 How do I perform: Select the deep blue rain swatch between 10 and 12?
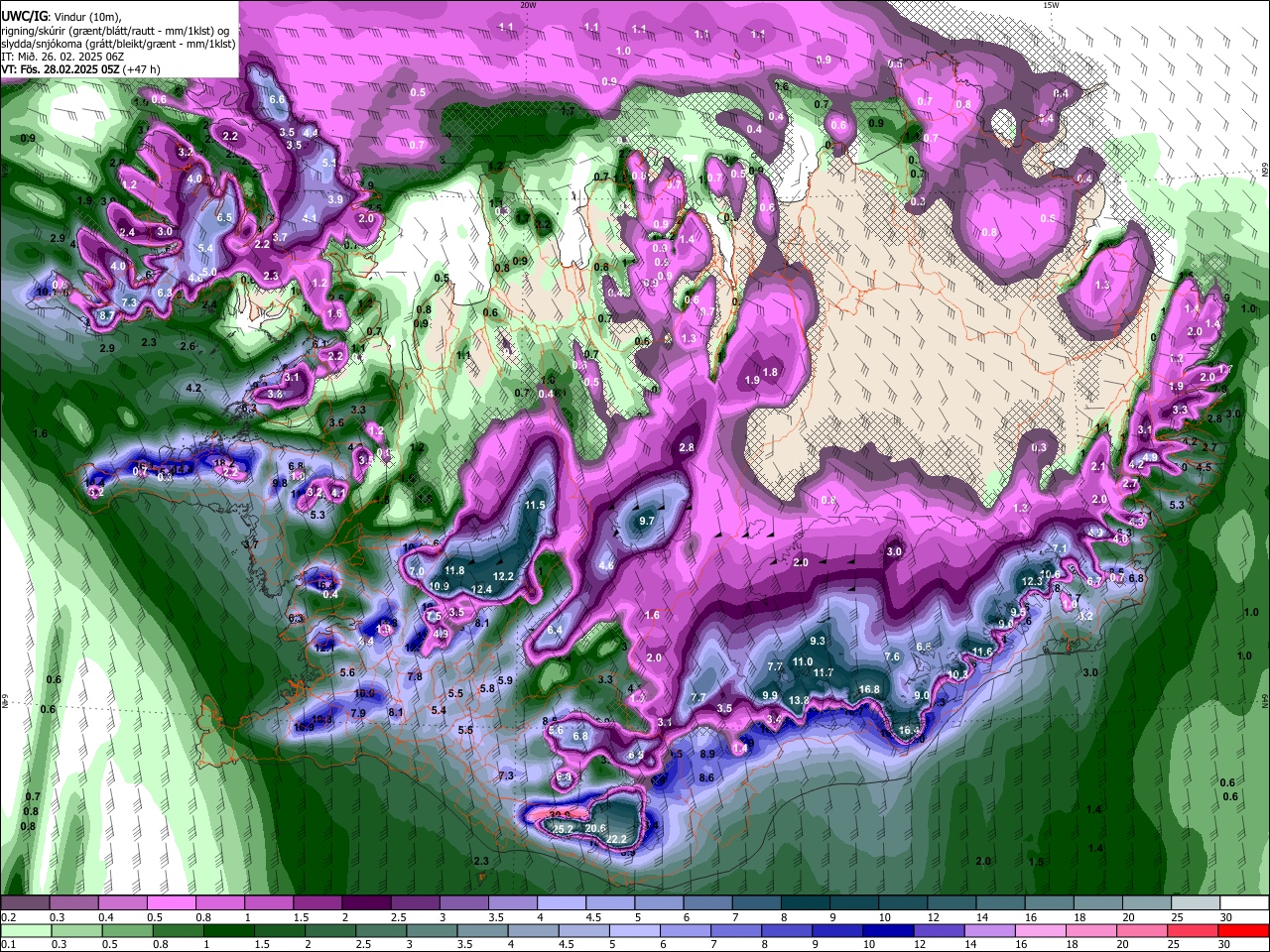tap(886, 931)
